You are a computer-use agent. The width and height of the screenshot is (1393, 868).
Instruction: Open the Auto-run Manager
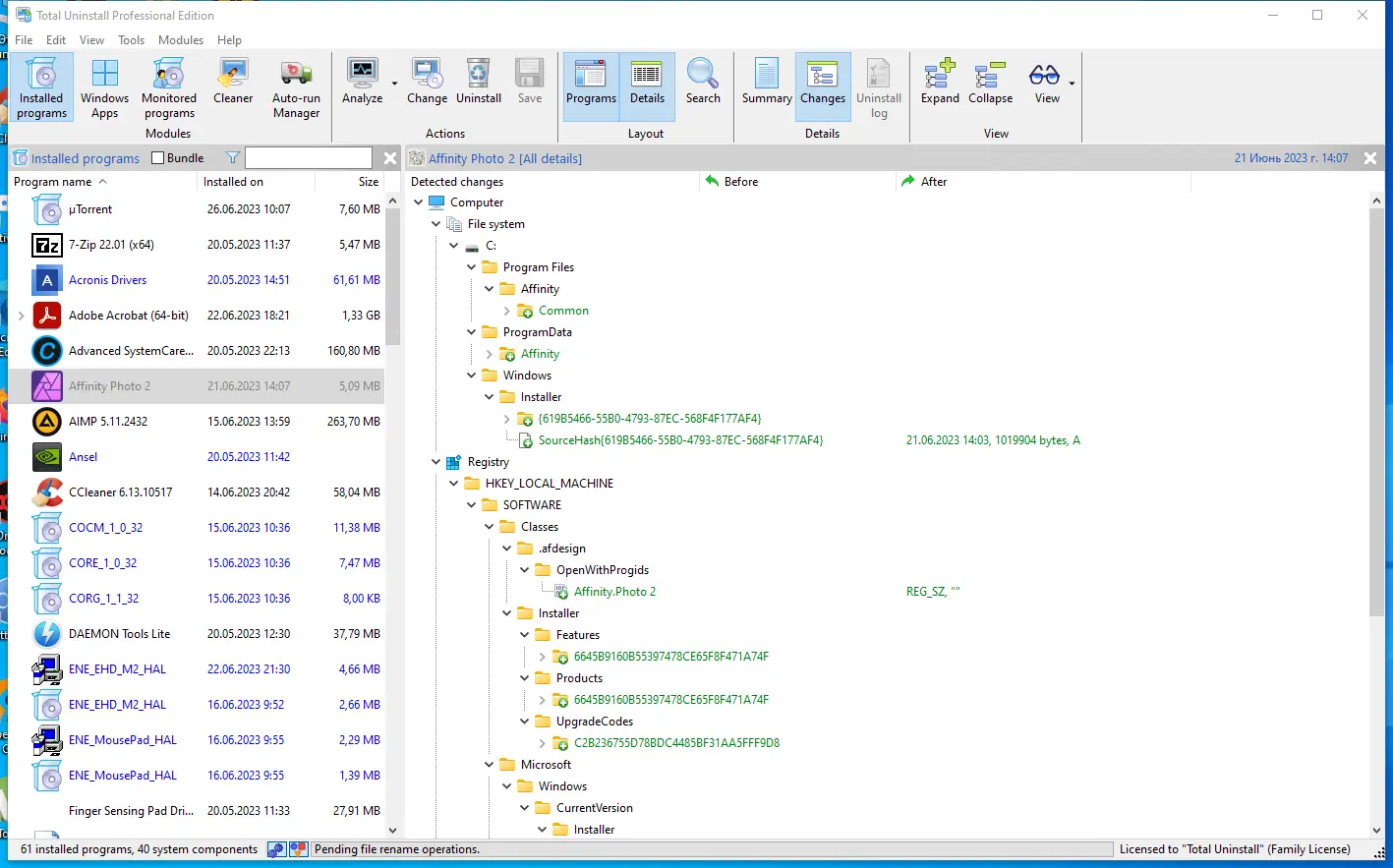[x=296, y=87]
